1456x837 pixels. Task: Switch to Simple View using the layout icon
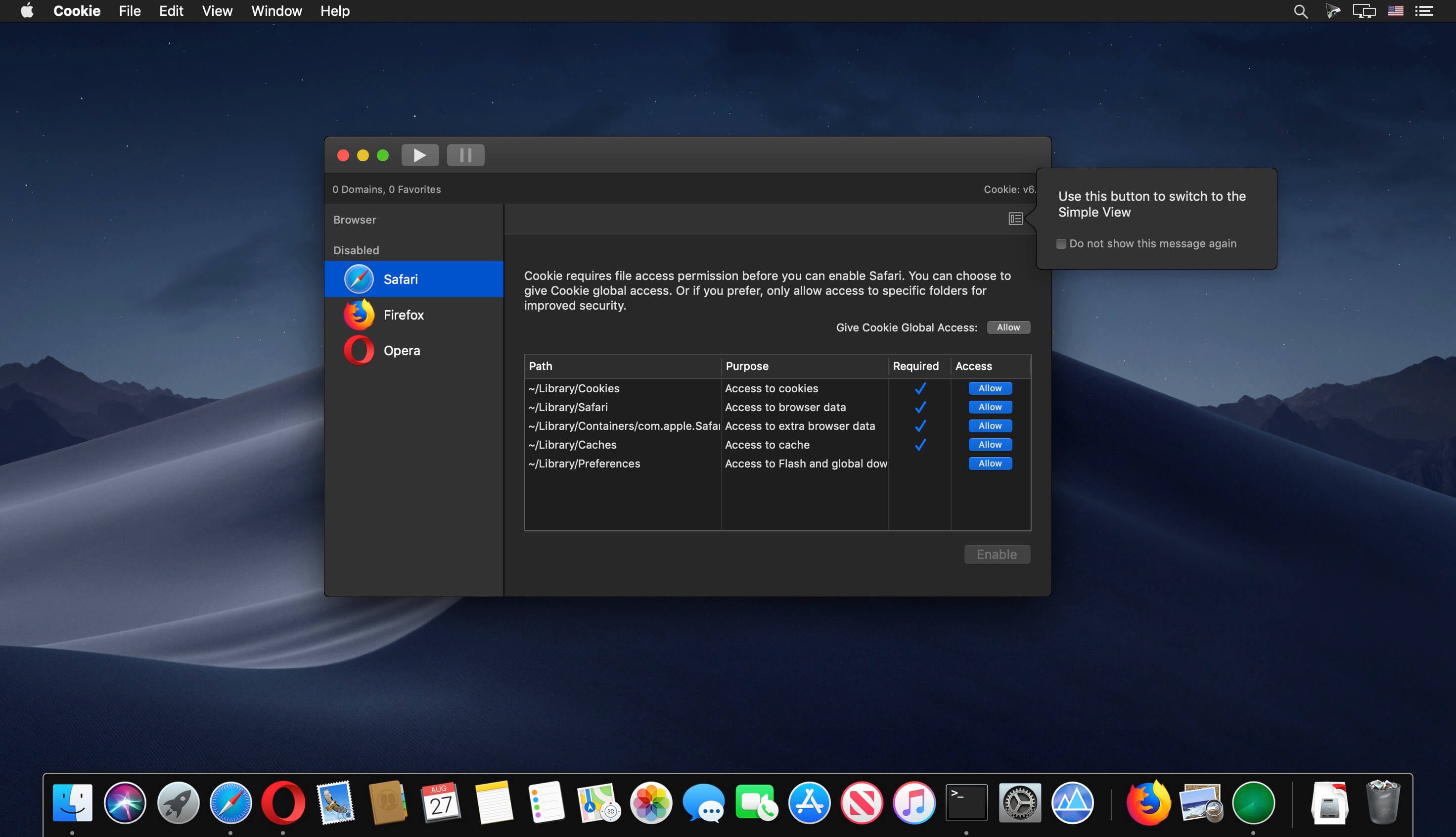[x=1015, y=219]
